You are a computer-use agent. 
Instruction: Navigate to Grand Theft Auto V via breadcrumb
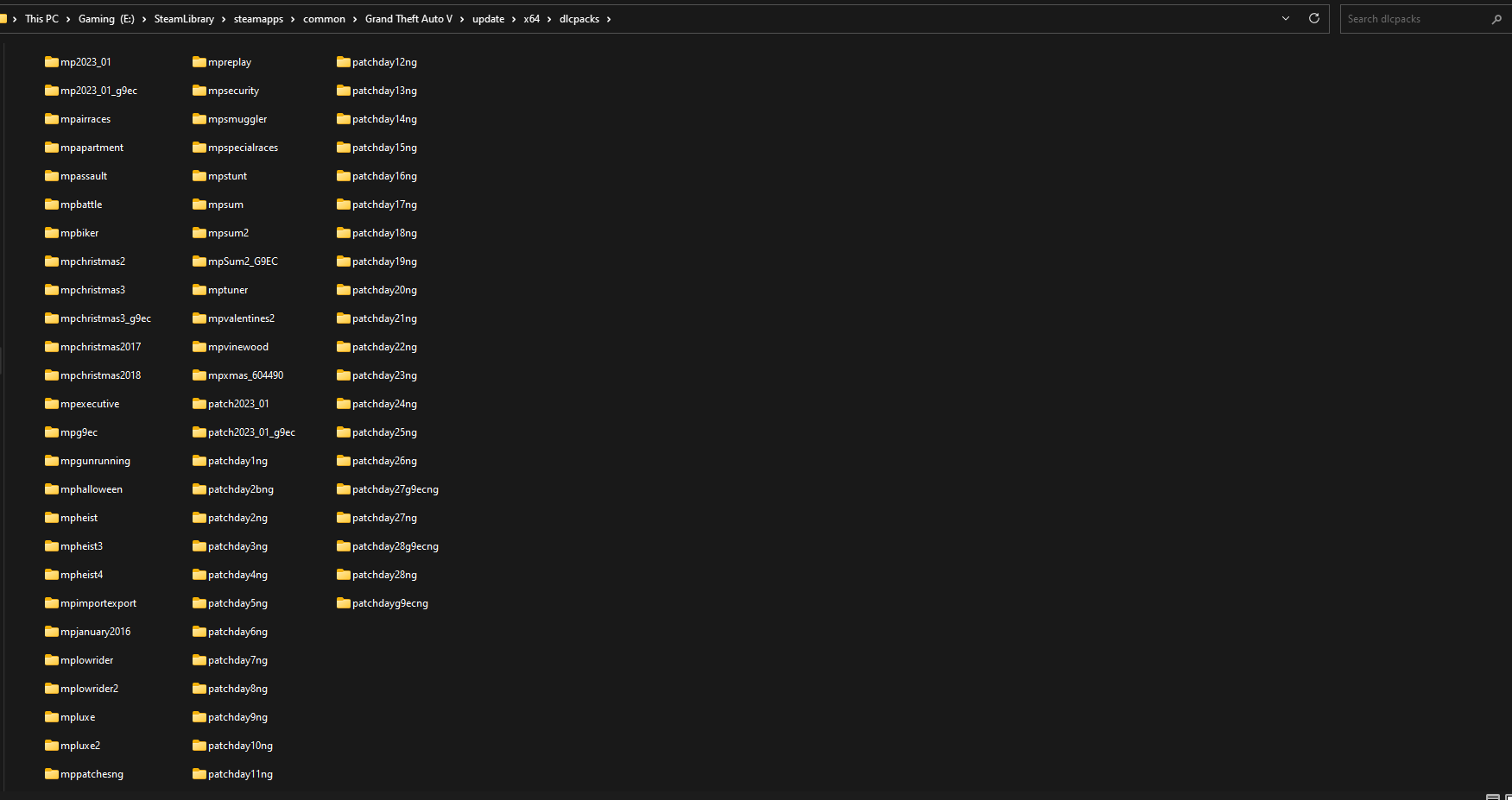pos(408,18)
